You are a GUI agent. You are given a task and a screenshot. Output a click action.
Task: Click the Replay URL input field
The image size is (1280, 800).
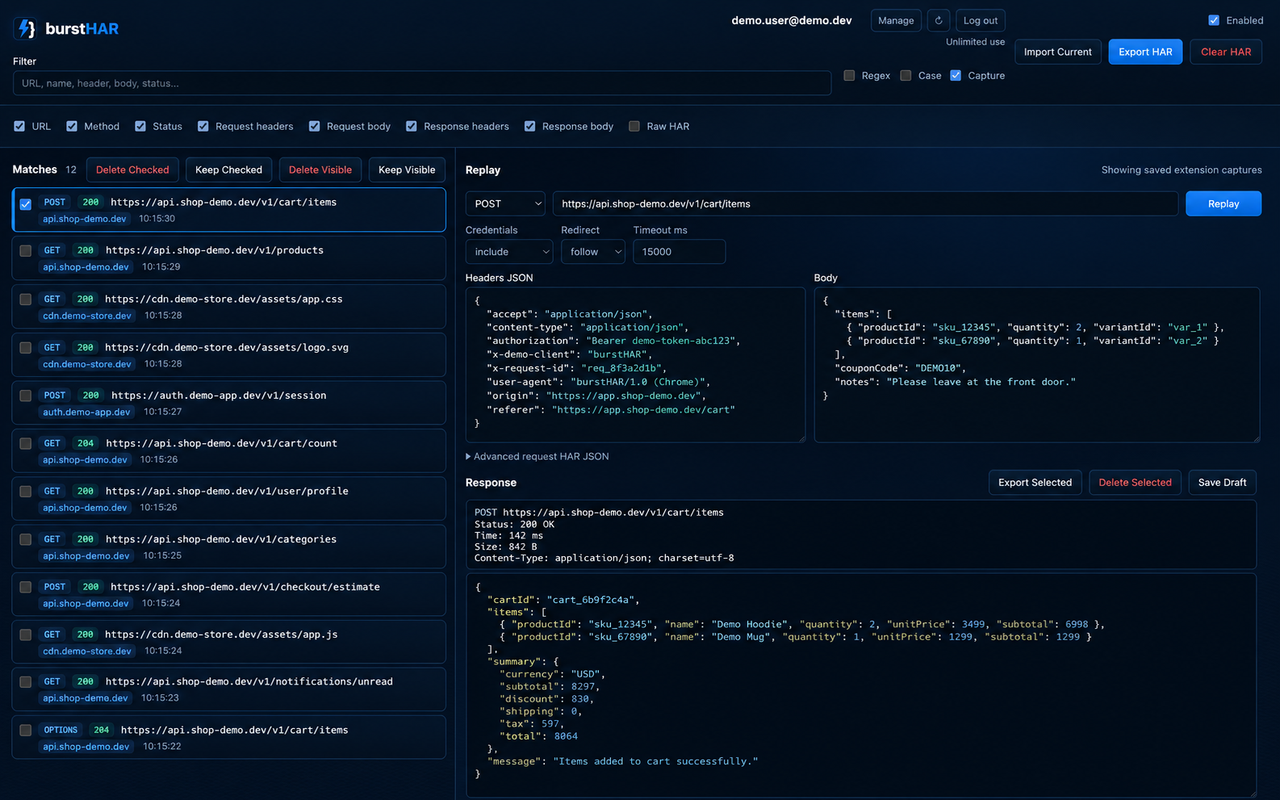pyautogui.click(x=865, y=203)
